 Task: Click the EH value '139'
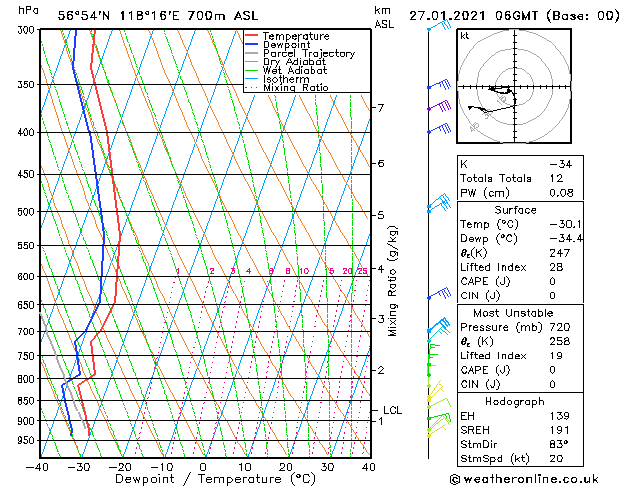point(560,416)
